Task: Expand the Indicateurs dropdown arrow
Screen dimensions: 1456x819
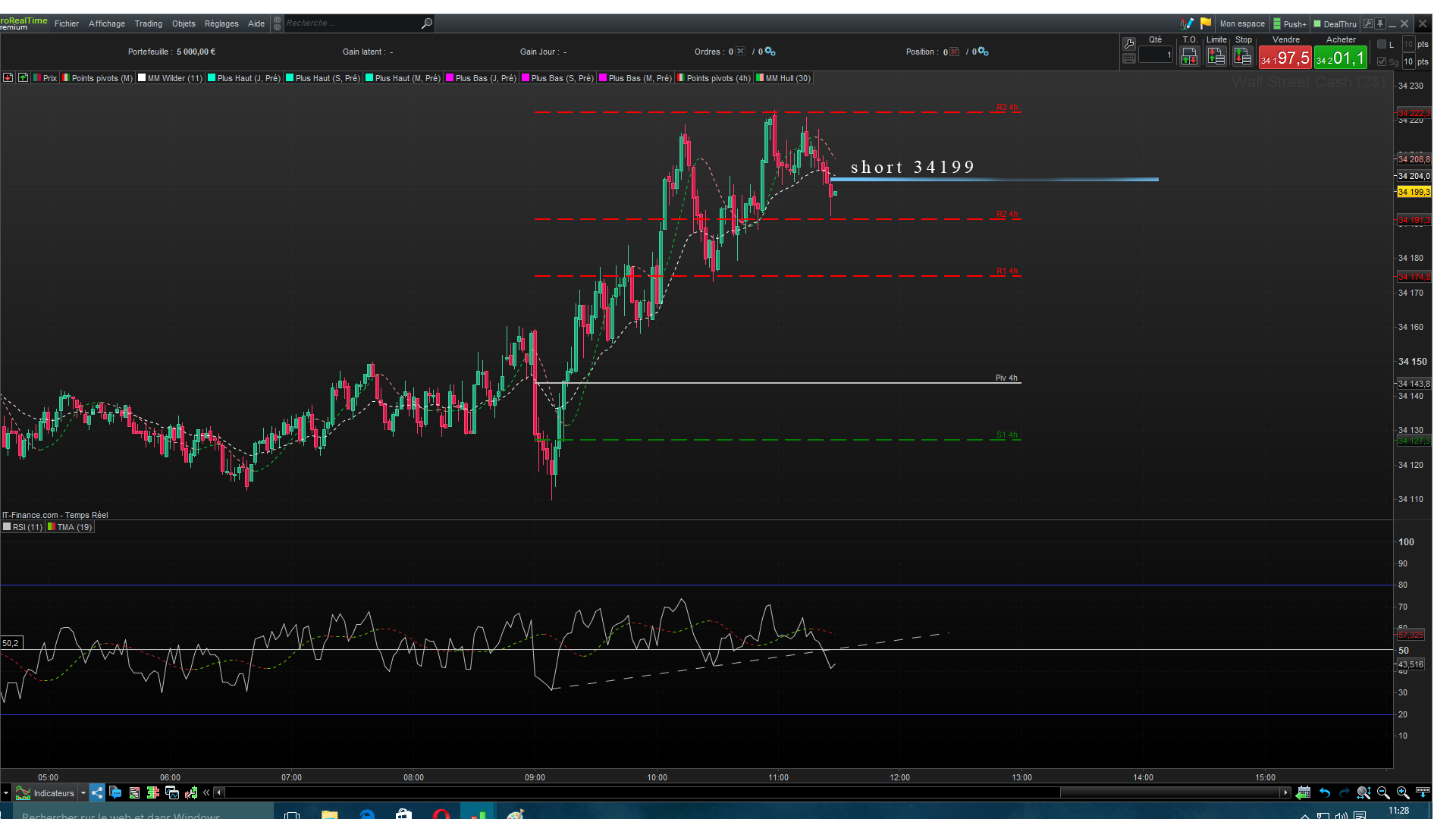Action: pos(83,793)
